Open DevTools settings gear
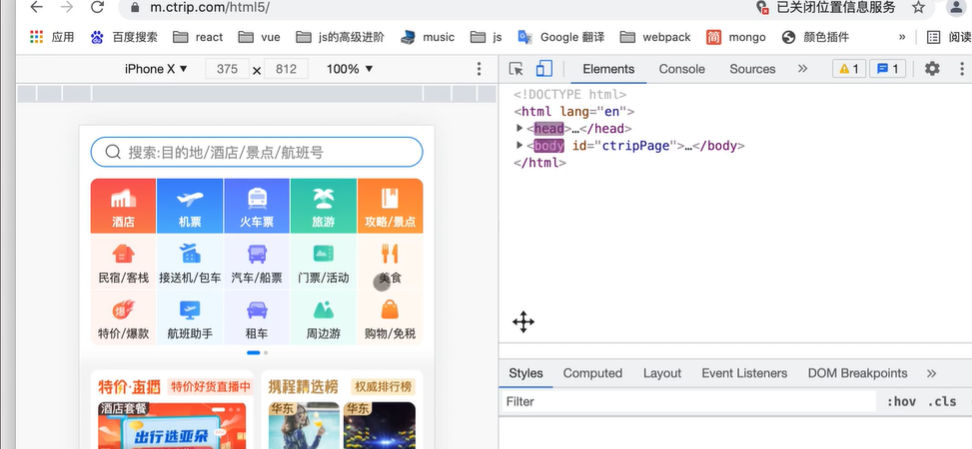972x449 pixels. [x=932, y=69]
